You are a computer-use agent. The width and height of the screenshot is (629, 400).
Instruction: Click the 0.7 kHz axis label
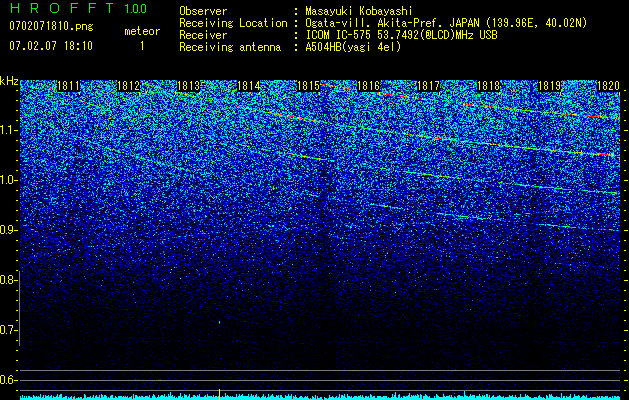(x=7, y=330)
